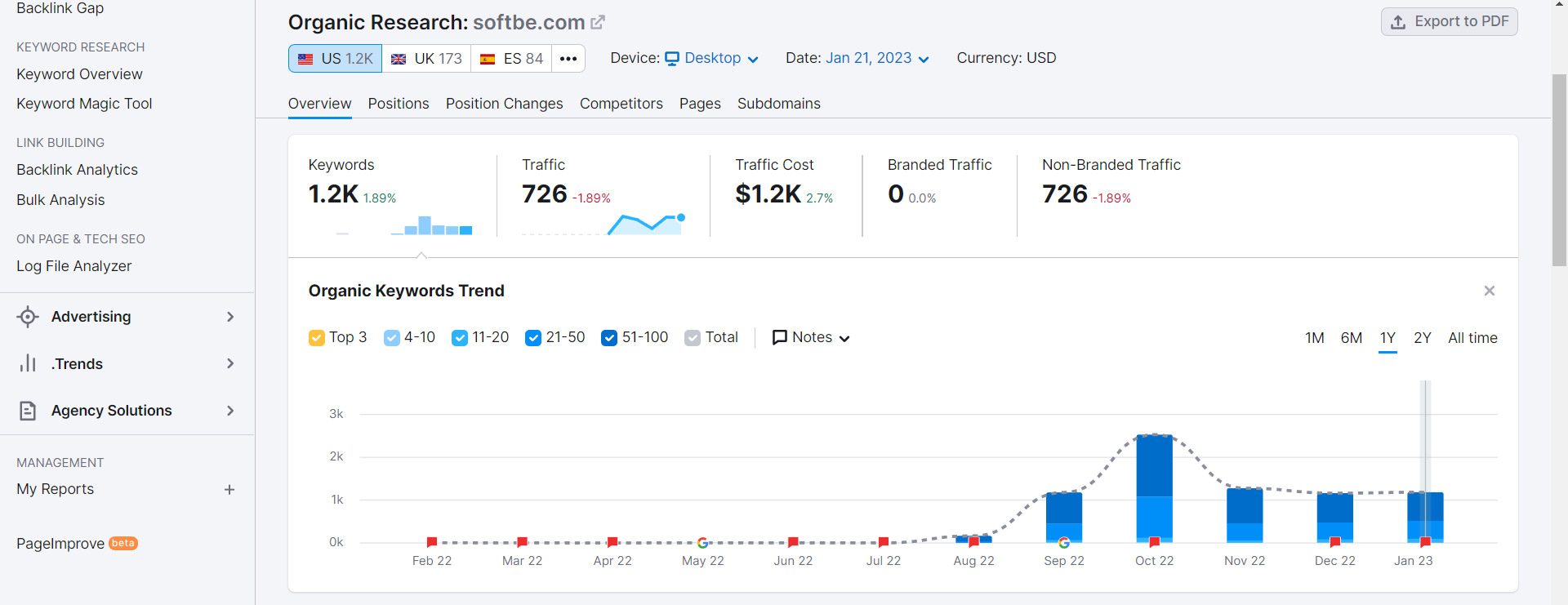Set chart range to 1Y
Screen dimensions: 1568x605
click(x=1388, y=338)
